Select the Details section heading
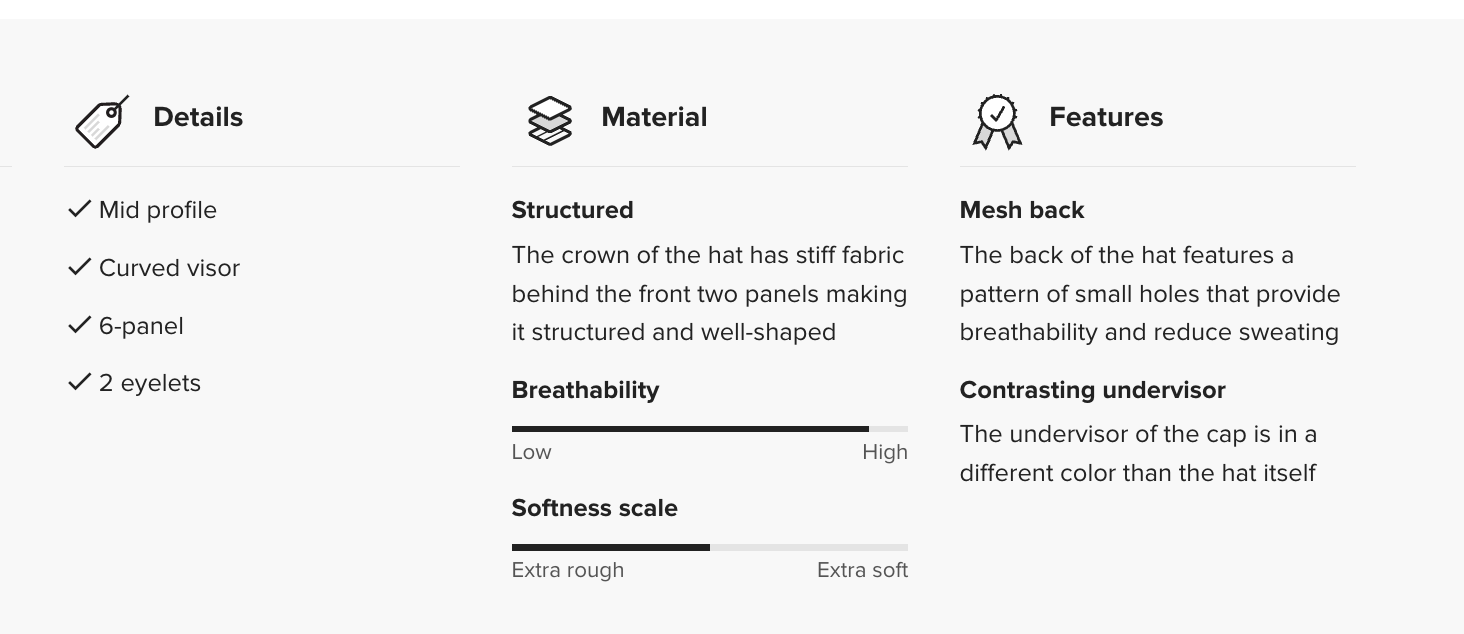 [x=198, y=117]
